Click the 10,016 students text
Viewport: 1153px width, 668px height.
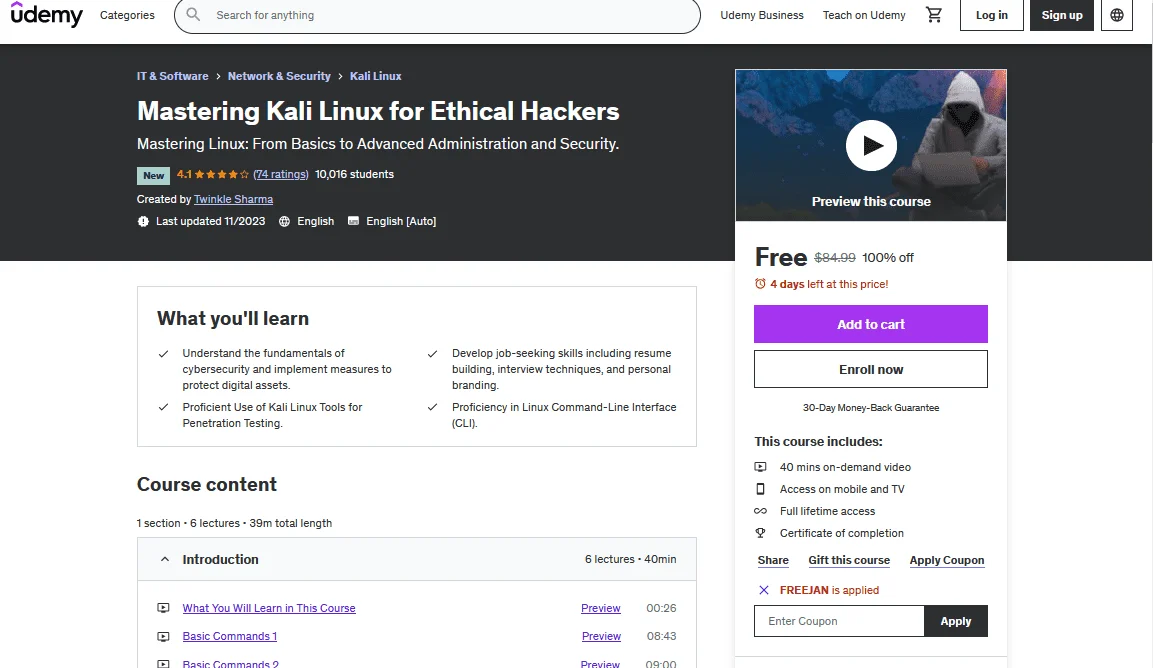(x=354, y=174)
